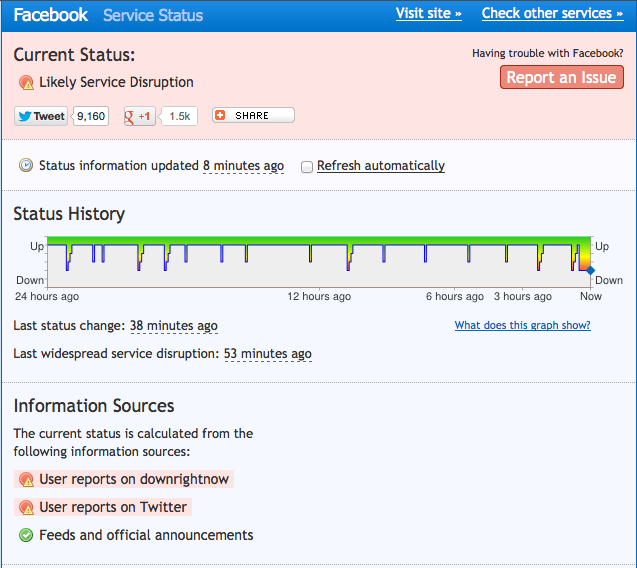The height and width of the screenshot is (568, 637).
Task: Click the 3 hours ago graph axis label
Action: pos(523,296)
